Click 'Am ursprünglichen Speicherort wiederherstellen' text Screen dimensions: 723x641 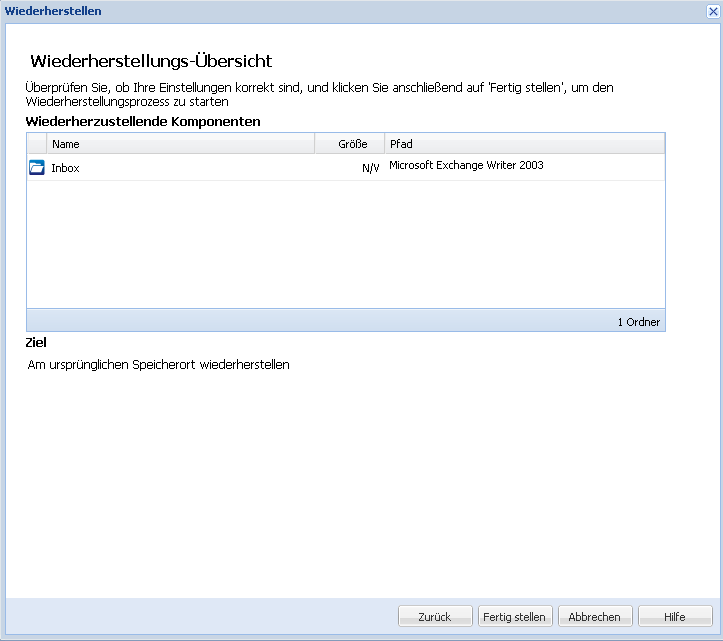pos(159,365)
